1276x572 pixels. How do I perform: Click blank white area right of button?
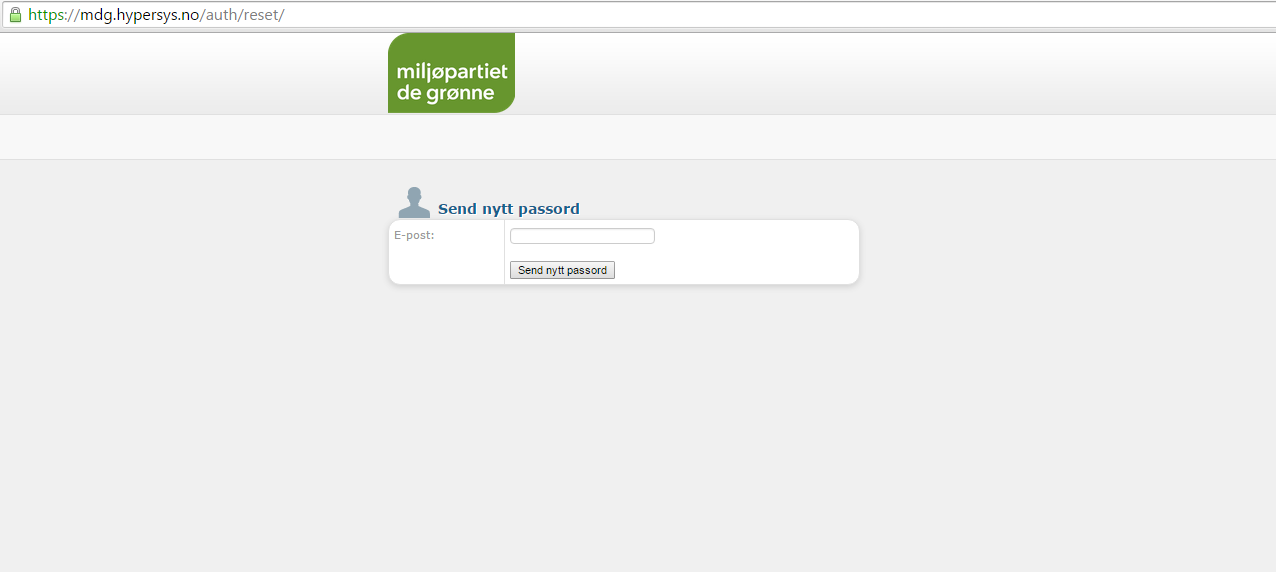(735, 270)
